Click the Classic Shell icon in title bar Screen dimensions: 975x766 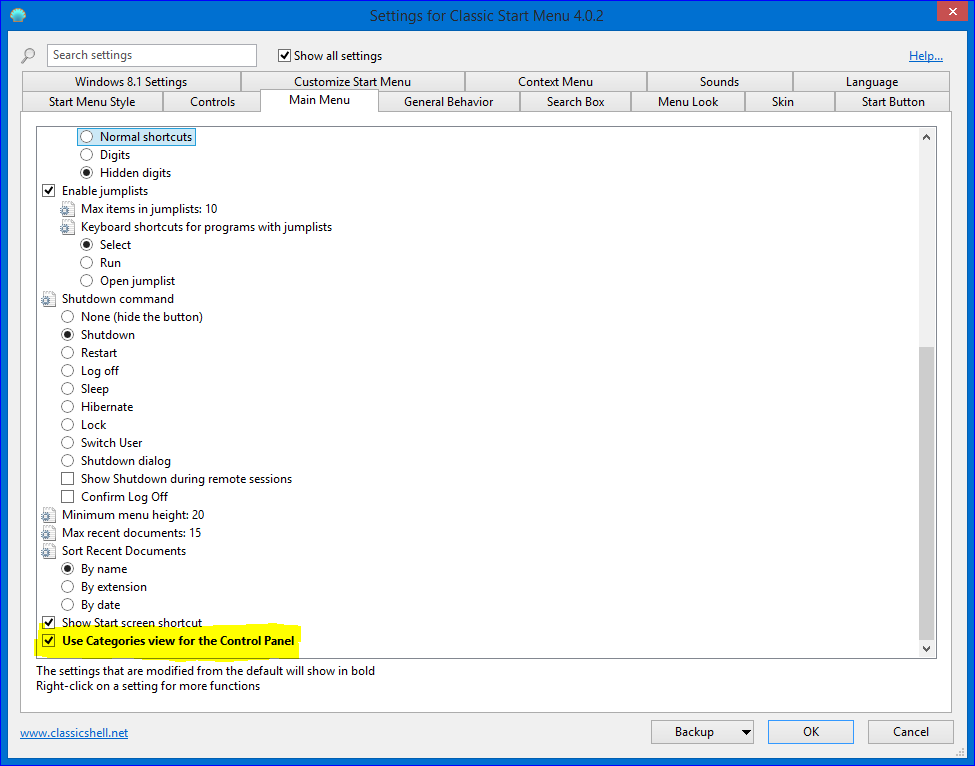pyautogui.click(x=18, y=16)
